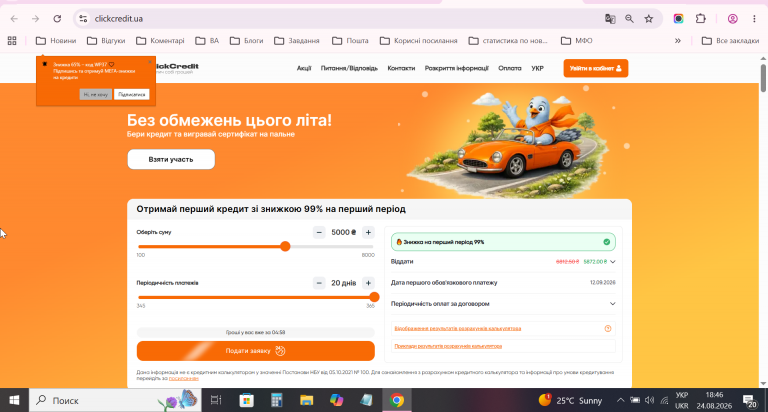Open the apps grid in bookmarks bar
This screenshot has width=768, height=412.
[x=12, y=41]
